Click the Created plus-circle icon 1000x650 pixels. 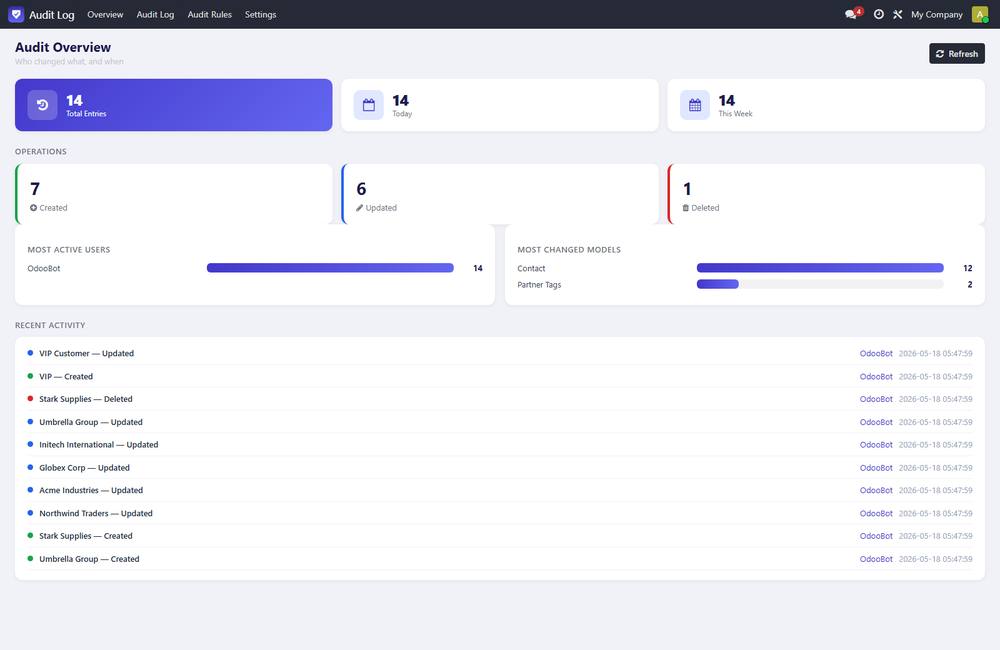coord(33,208)
